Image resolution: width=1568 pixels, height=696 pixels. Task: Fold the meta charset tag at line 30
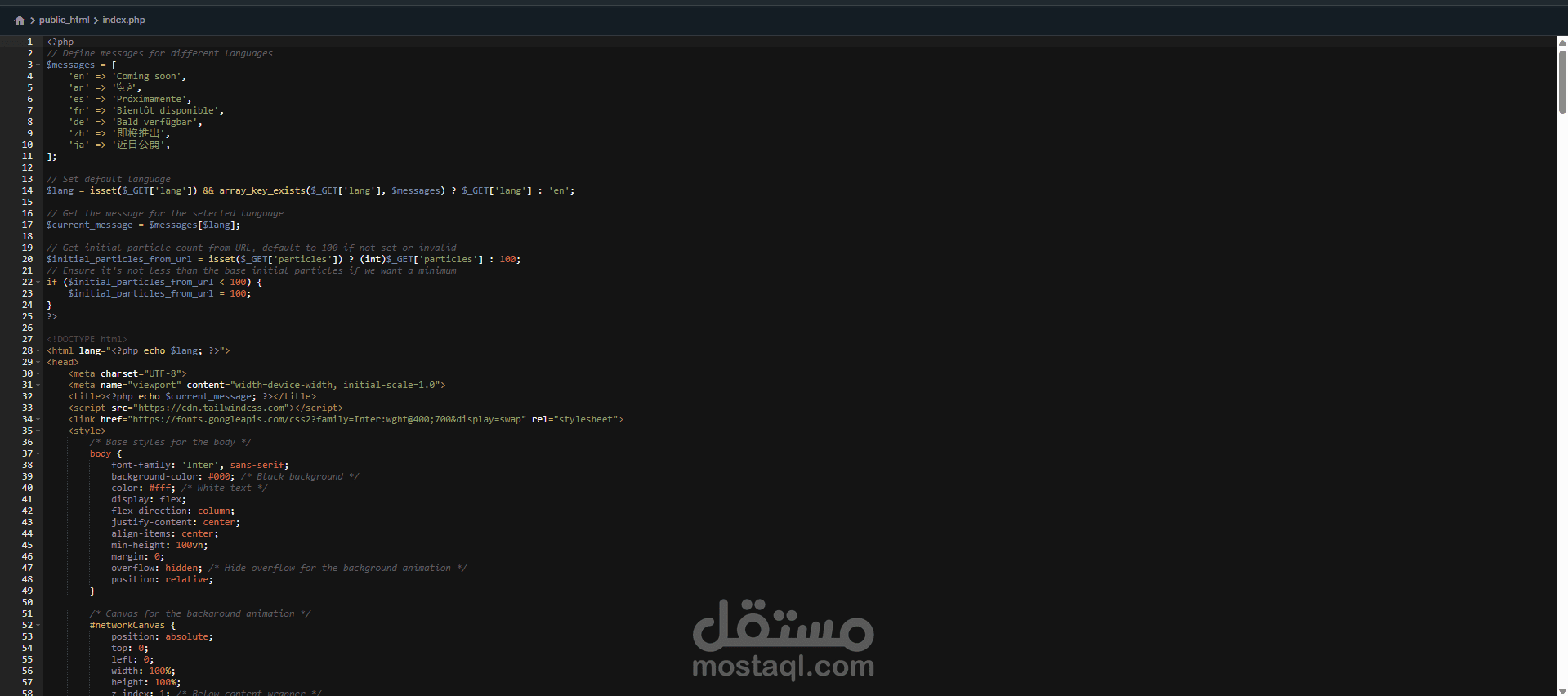(38, 374)
